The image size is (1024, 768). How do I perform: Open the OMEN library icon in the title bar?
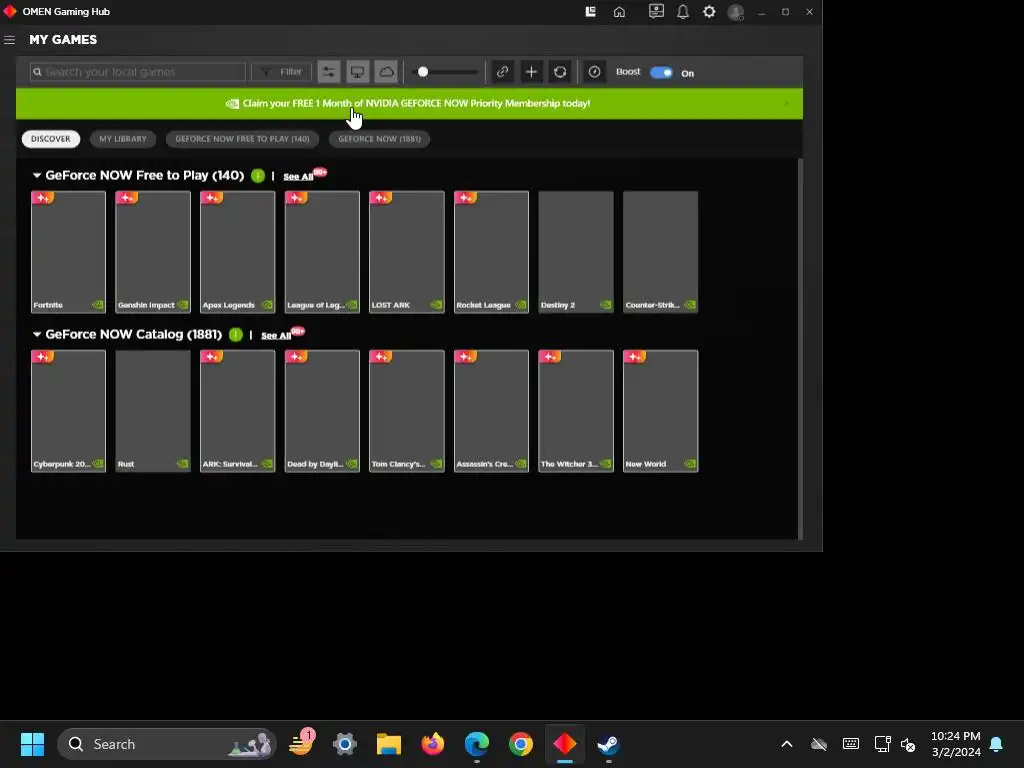coord(590,12)
